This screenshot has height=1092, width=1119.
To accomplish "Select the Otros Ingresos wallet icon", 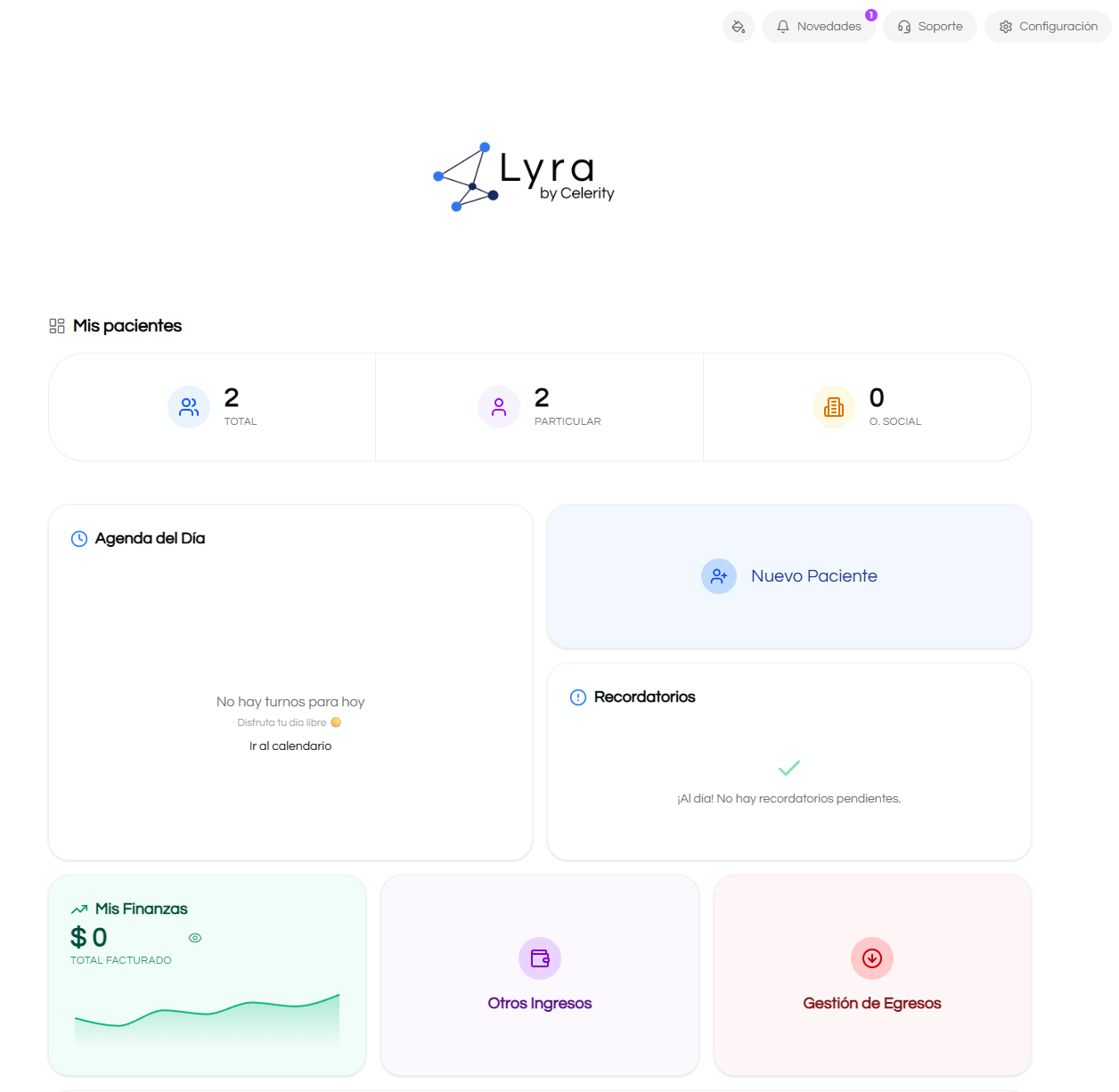I will [540, 958].
